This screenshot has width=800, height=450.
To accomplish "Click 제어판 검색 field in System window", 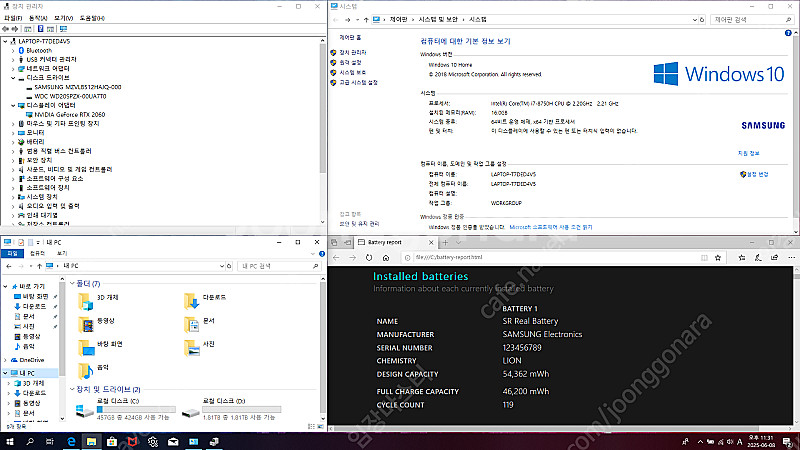I will coord(752,19).
